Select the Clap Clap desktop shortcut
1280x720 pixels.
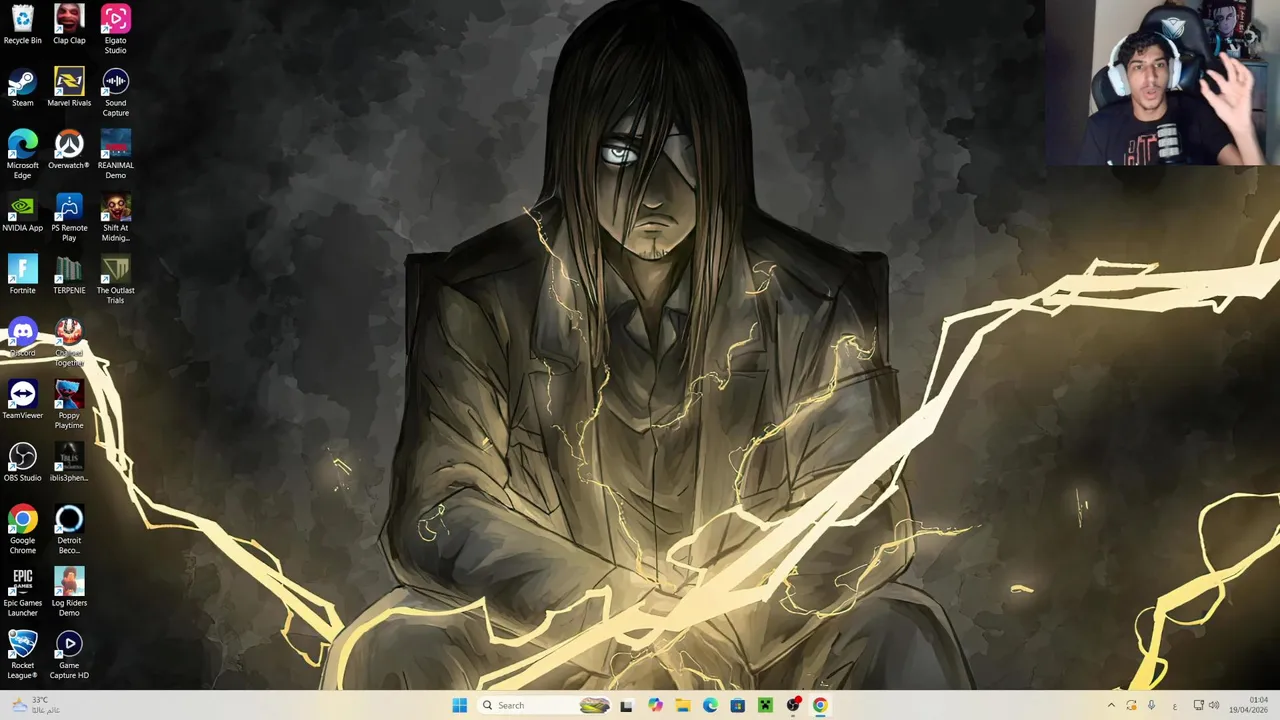pos(69,25)
